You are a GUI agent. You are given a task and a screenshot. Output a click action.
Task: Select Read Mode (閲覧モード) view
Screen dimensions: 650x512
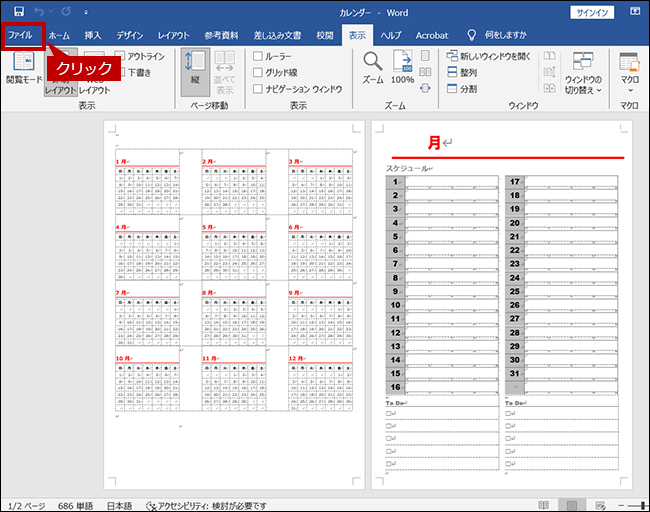[x=24, y=68]
